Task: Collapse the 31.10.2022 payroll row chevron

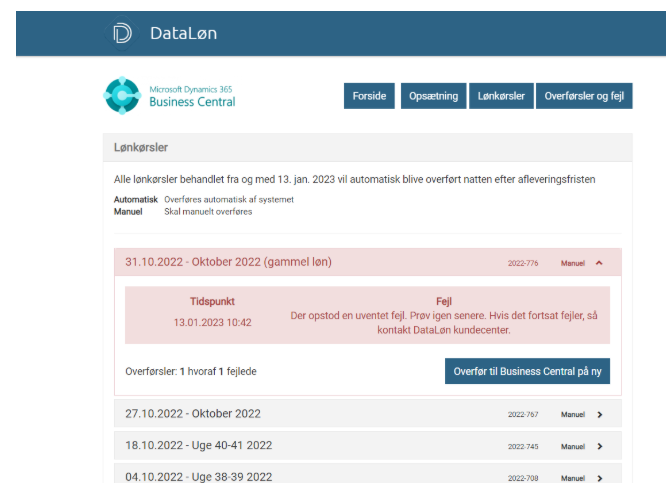Action: (x=599, y=263)
